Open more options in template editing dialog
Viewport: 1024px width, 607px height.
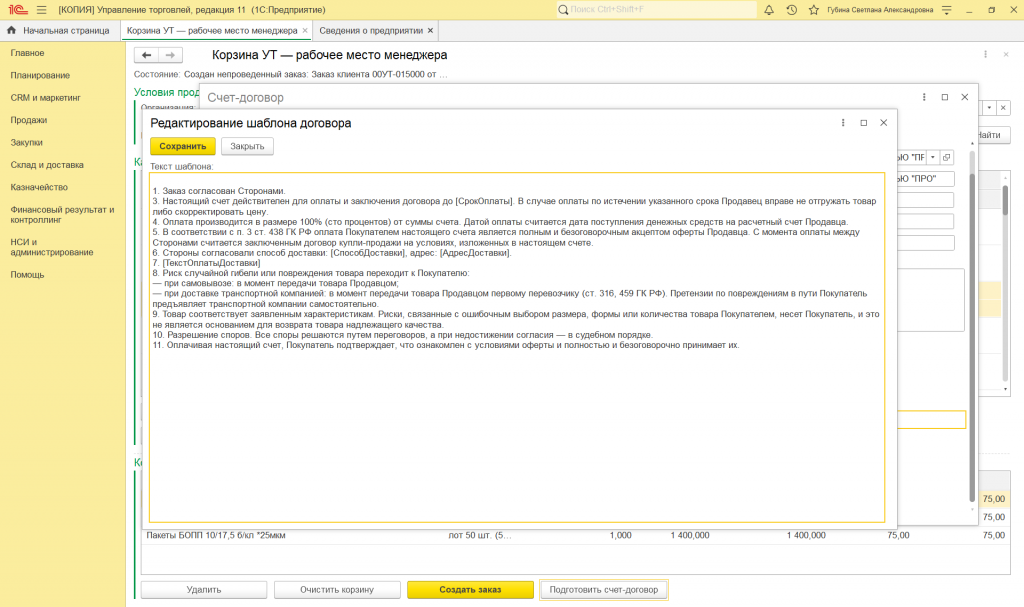(843, 123)
